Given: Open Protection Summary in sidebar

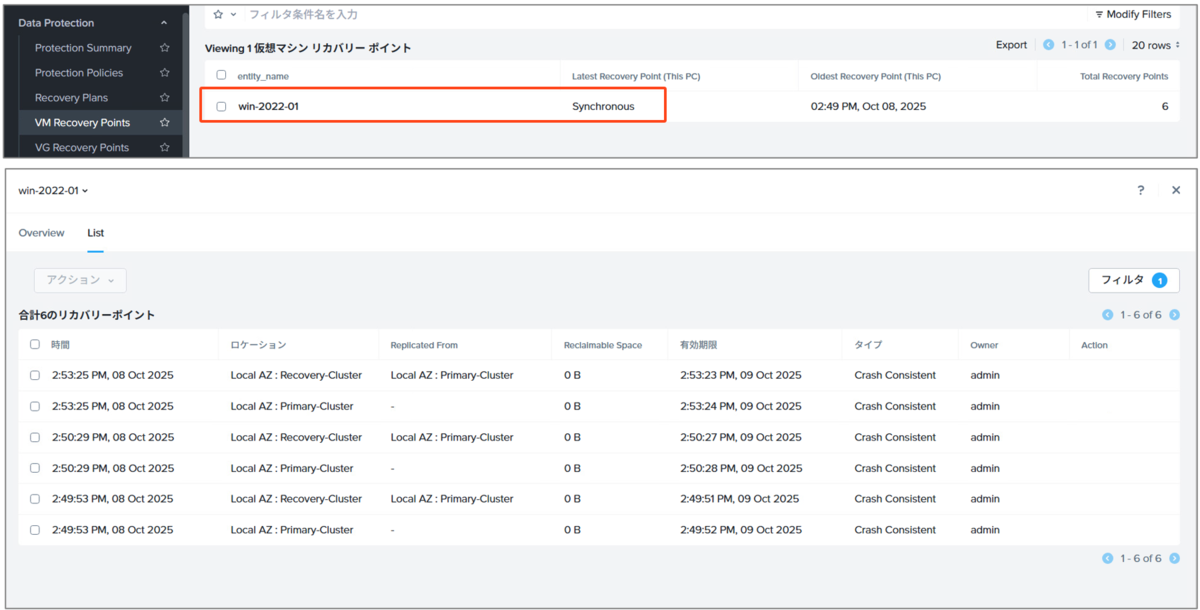Looking at the screenshot, I should pyautogui.click(x=83, y=48).
